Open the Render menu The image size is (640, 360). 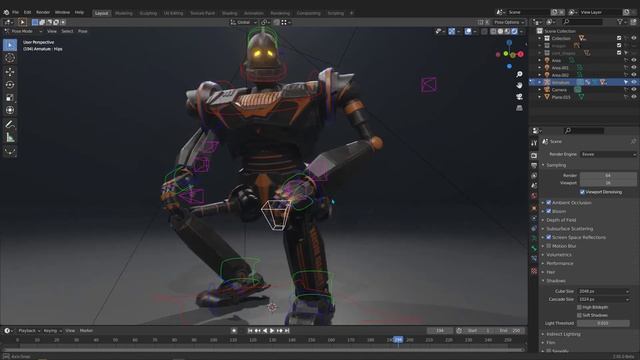tap(43, 12)
